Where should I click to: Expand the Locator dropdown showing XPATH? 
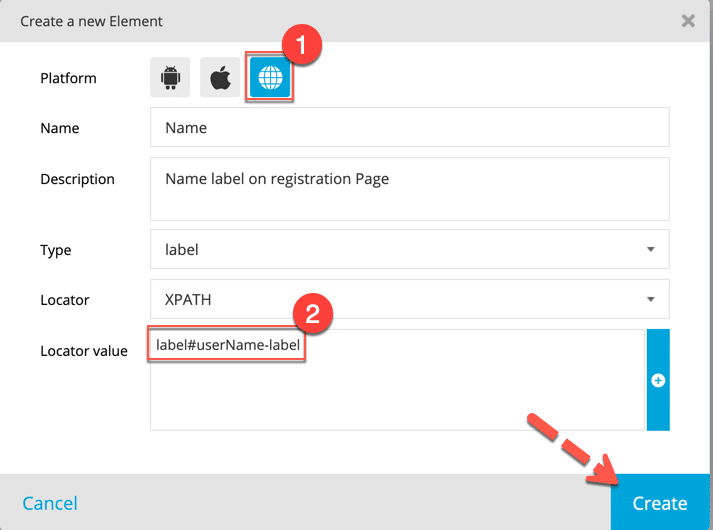click(409, 299)
